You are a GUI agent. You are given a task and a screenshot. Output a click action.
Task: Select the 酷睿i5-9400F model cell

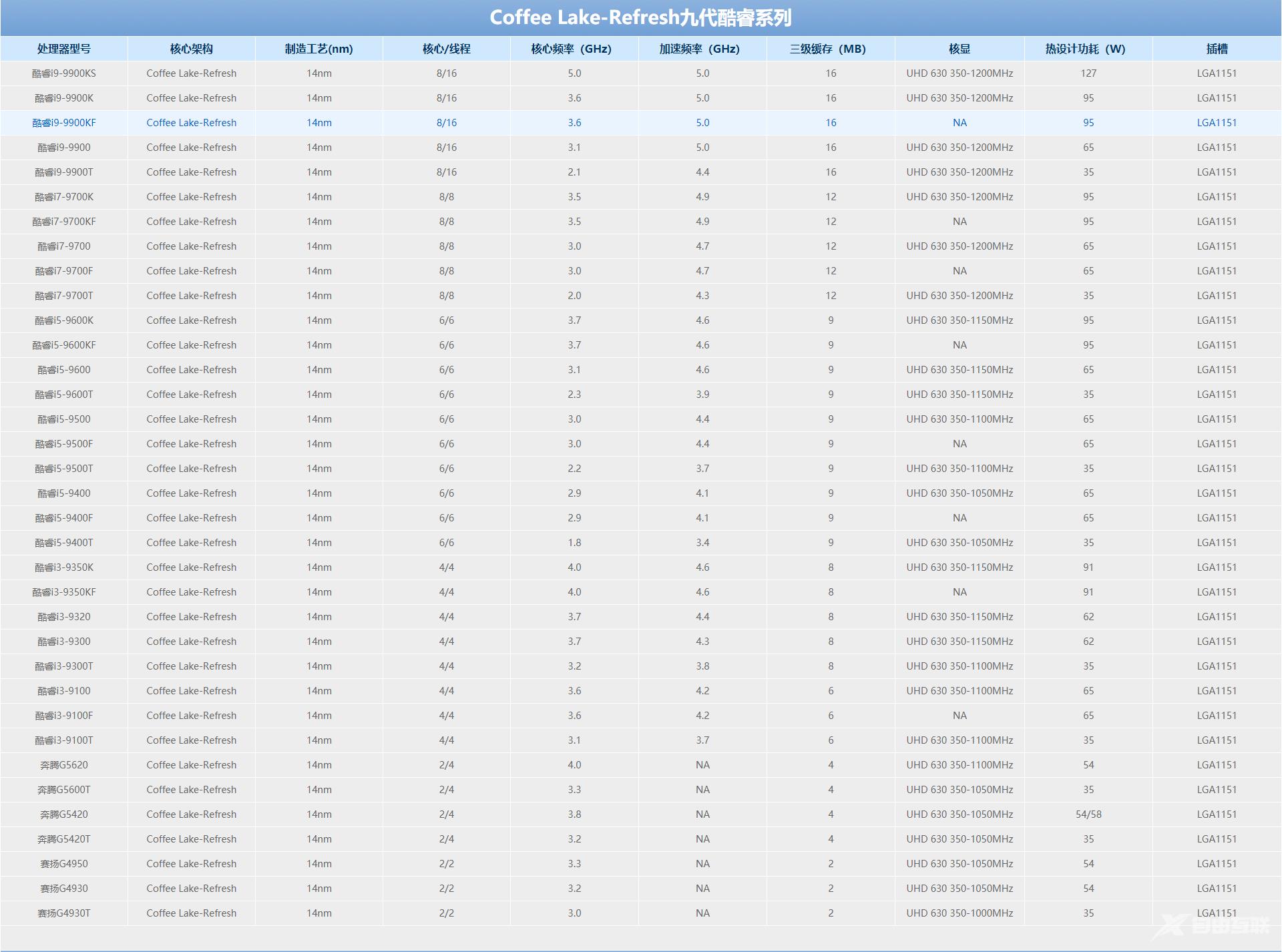[x=64, y=518]
